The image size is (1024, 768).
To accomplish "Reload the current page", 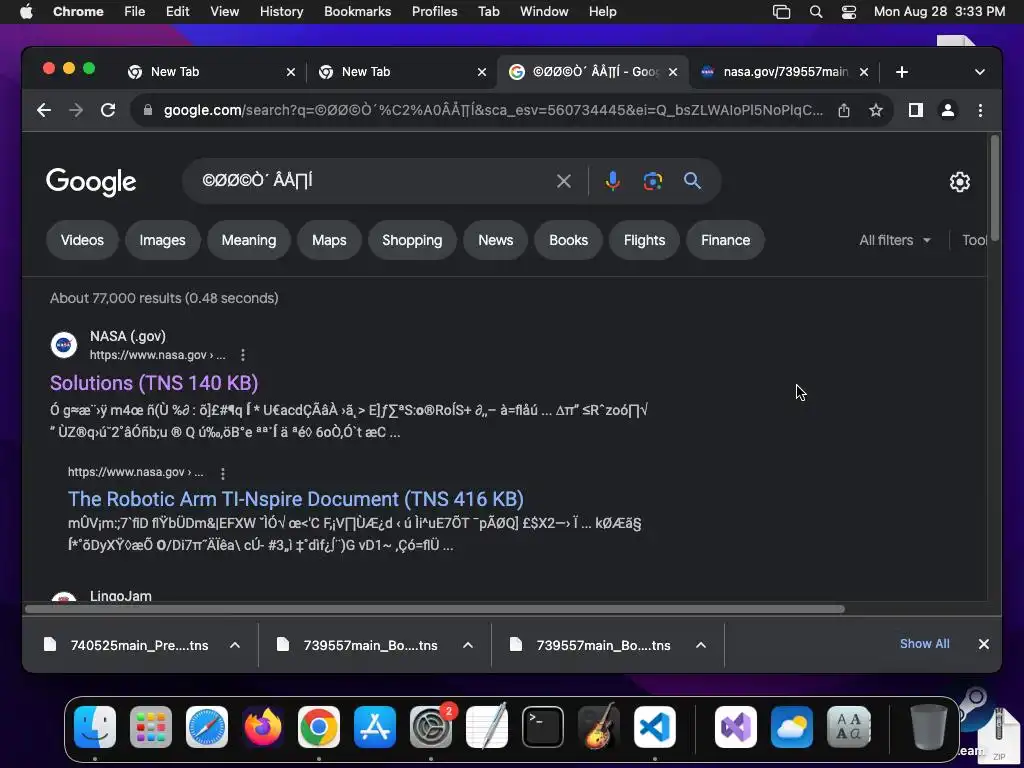I will point(108,110).
